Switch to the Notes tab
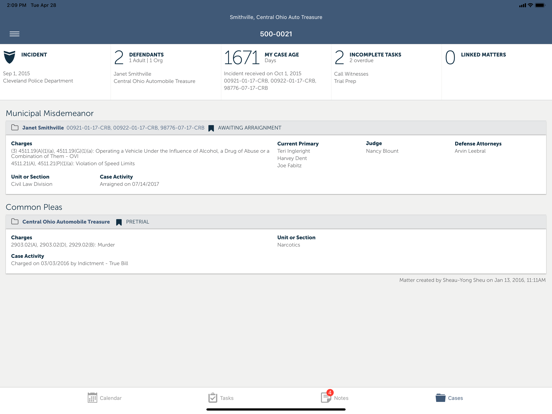552x414 pixels. click(x=334, y=397)
